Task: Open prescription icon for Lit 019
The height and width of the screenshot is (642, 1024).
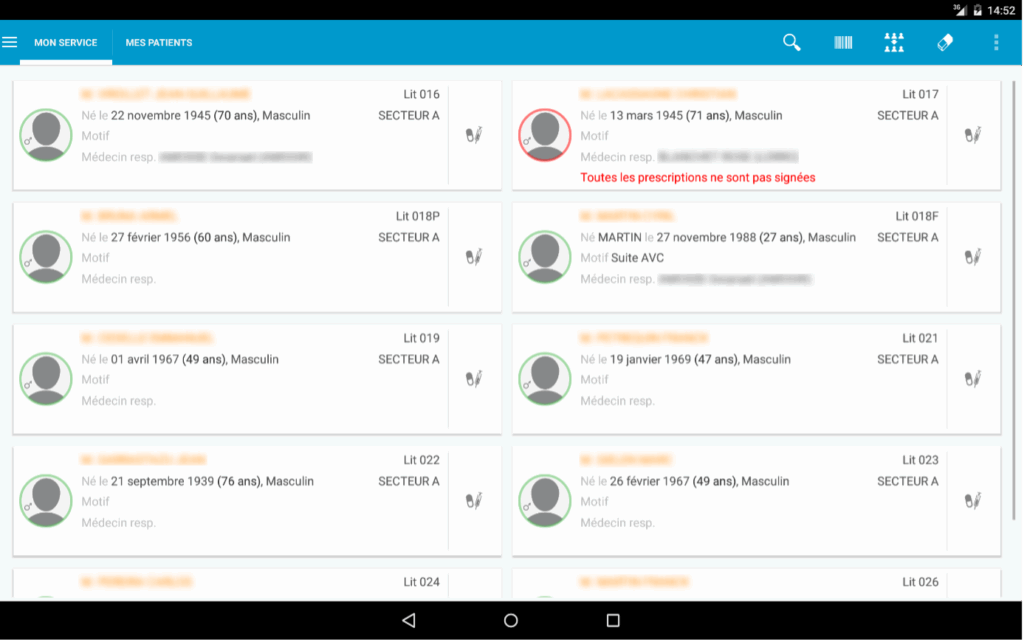Action: coord(474,379)
